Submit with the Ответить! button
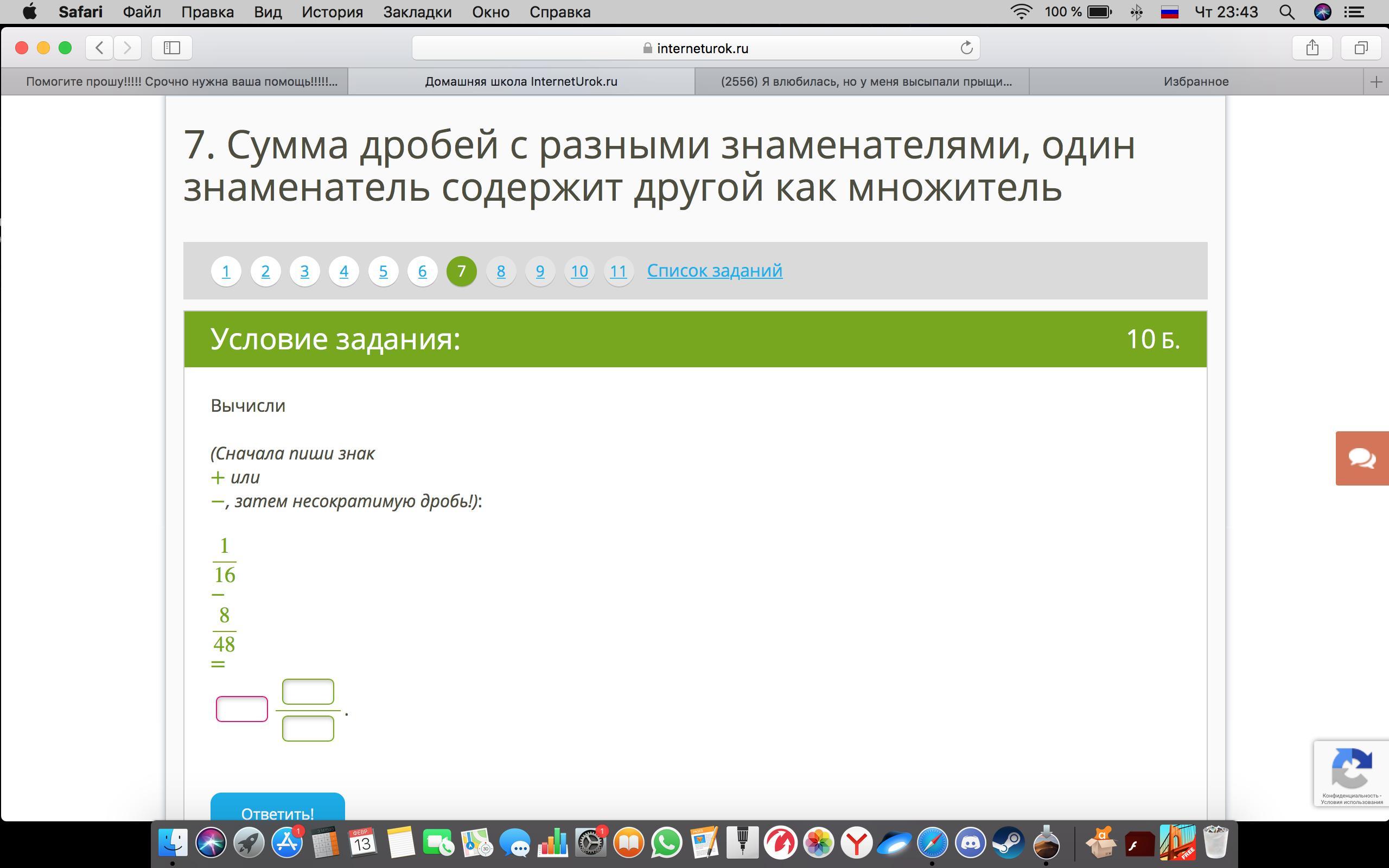The image size is (1389, 868). coord(277,807)
